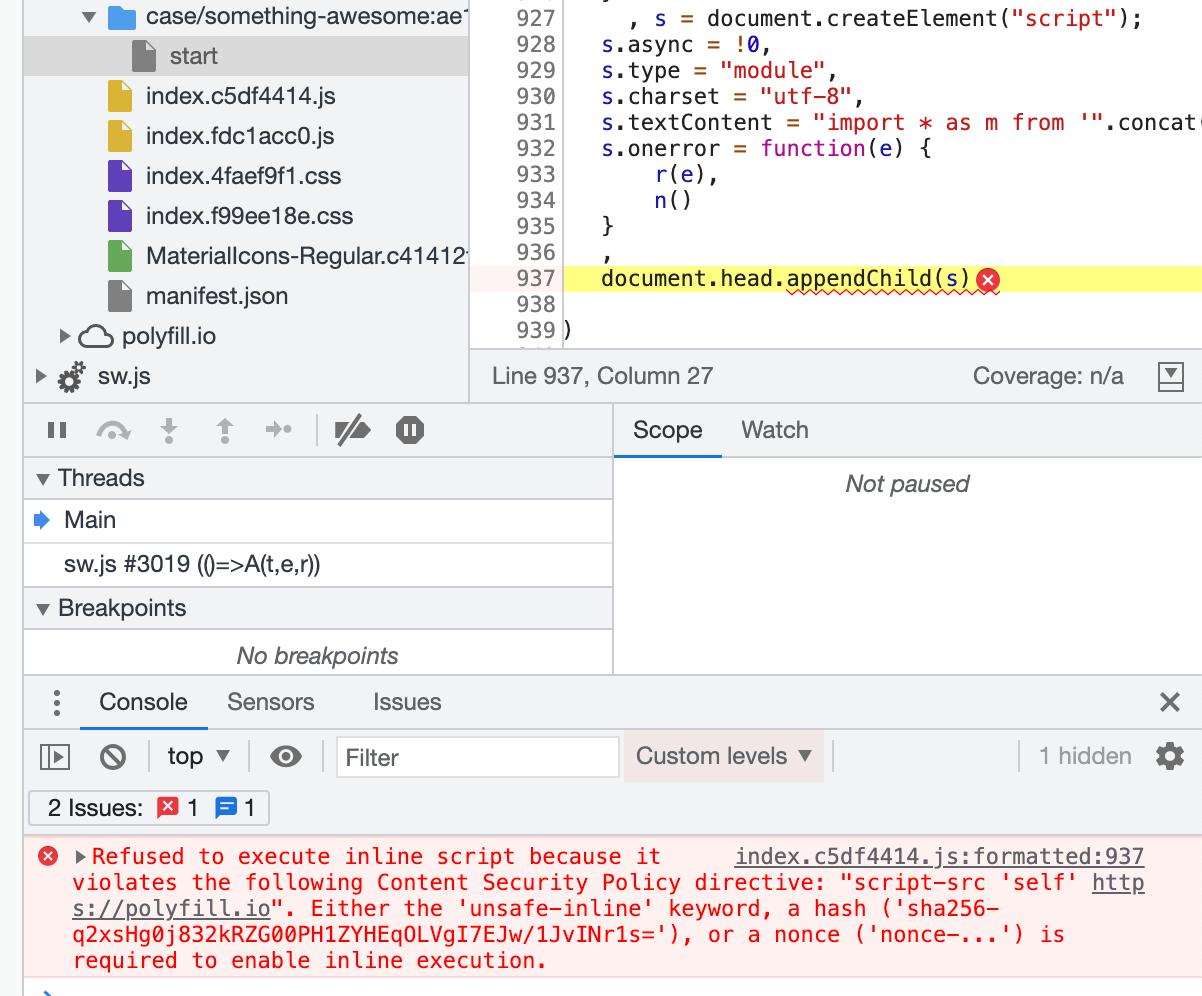1202x996 pixels.
Task: Open the file icon of start
Action: [145, 56]
